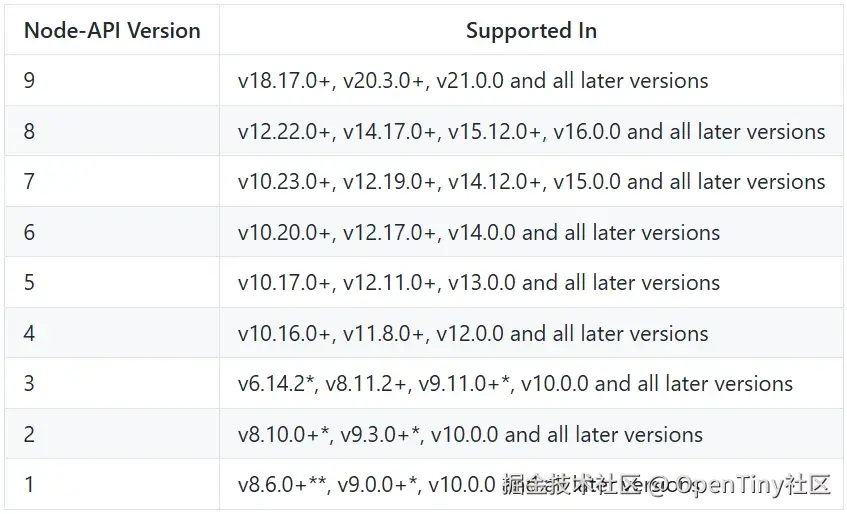
Task: Click the v12.22.0+ supported versions cell
Action: [x=531, y=131]
